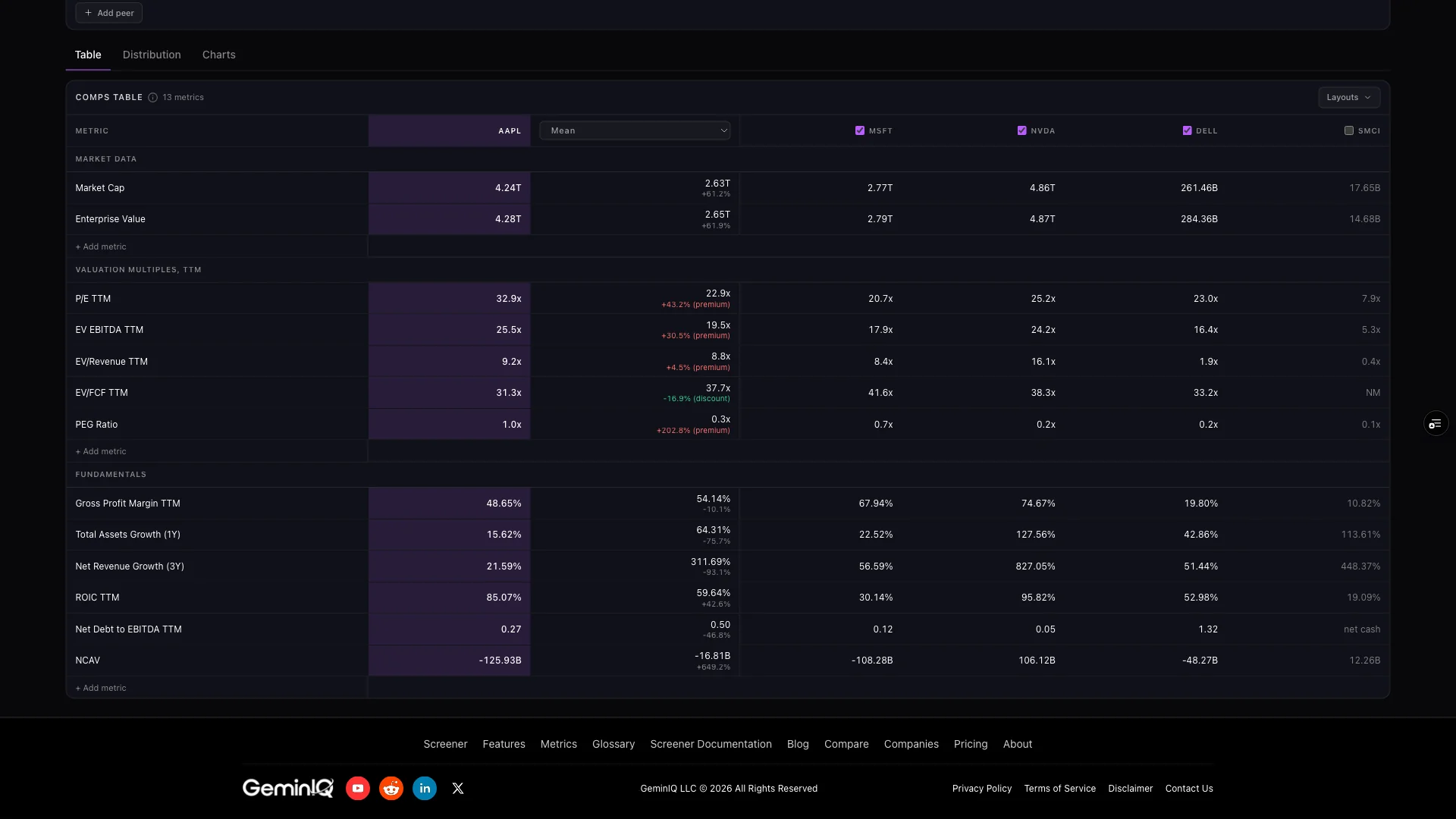Click the Net Debt to EBITDA TTM label
Viewport: 1456px width, 819px height.
click(128, 629)
